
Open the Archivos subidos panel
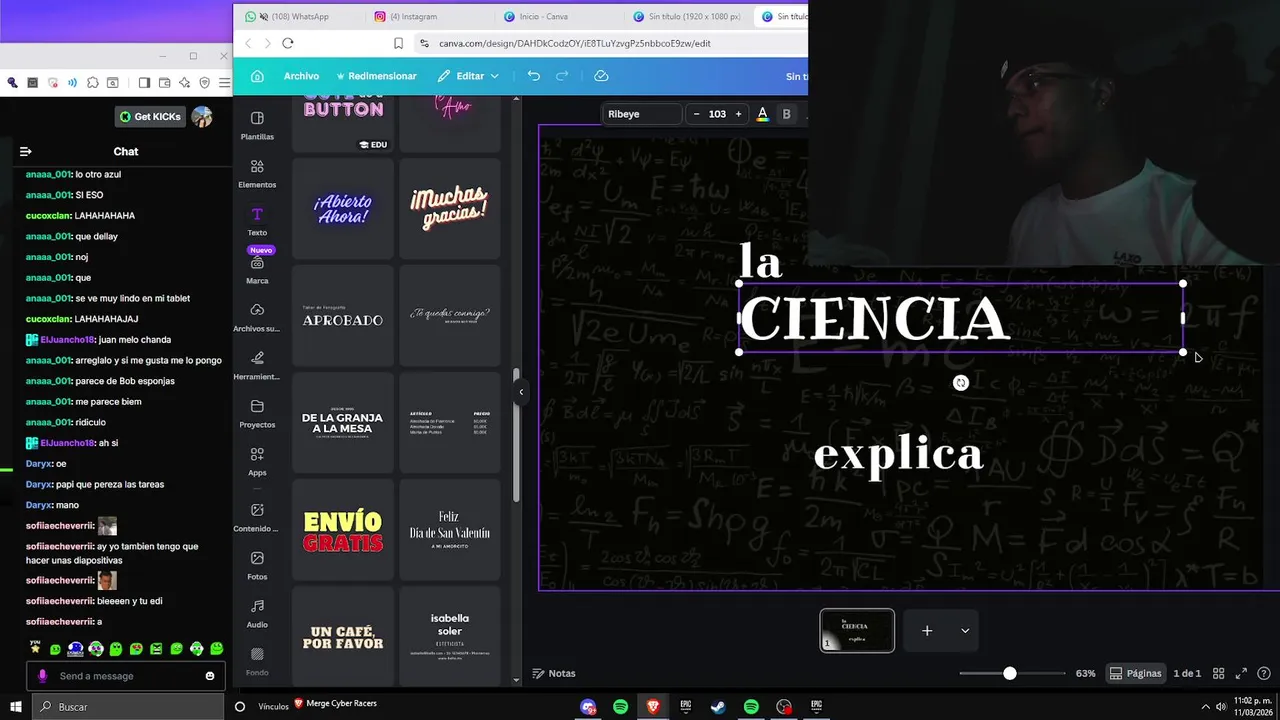pos(257,317)
